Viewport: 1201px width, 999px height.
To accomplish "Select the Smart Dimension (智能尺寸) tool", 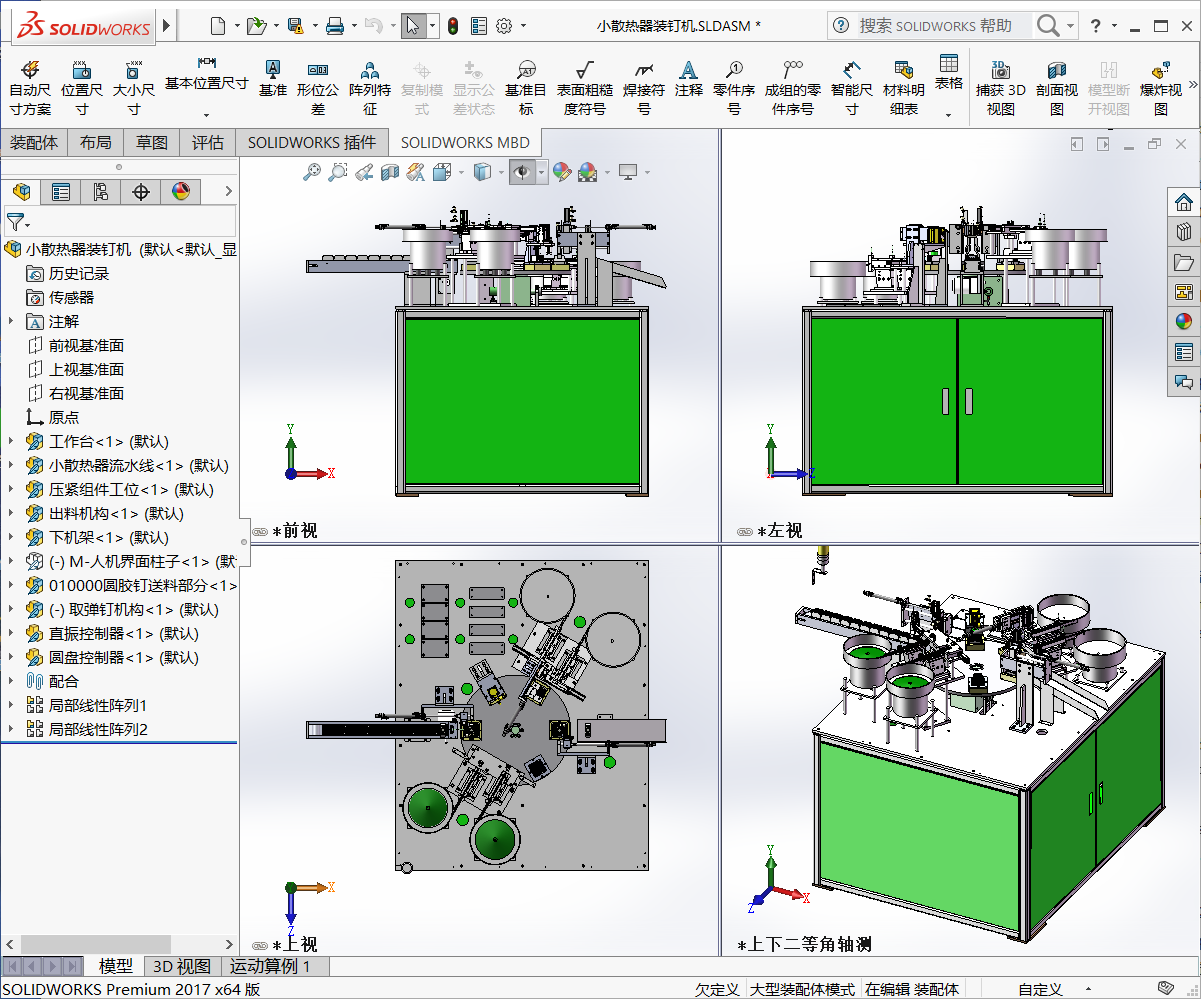I will click(852, 87).
